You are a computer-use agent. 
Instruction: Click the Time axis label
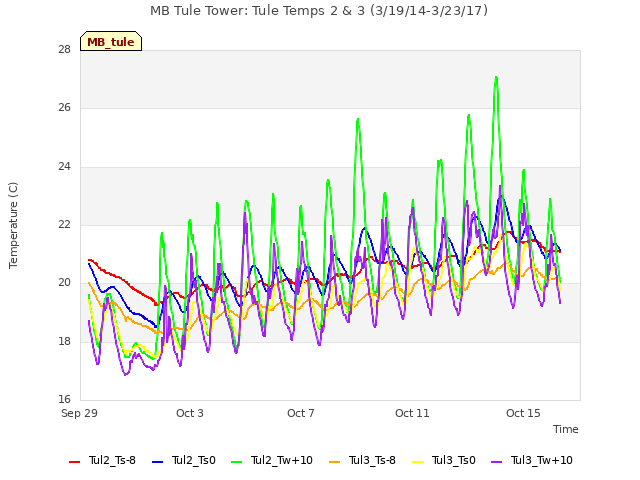pyautogui.click(x=566, y=429)
